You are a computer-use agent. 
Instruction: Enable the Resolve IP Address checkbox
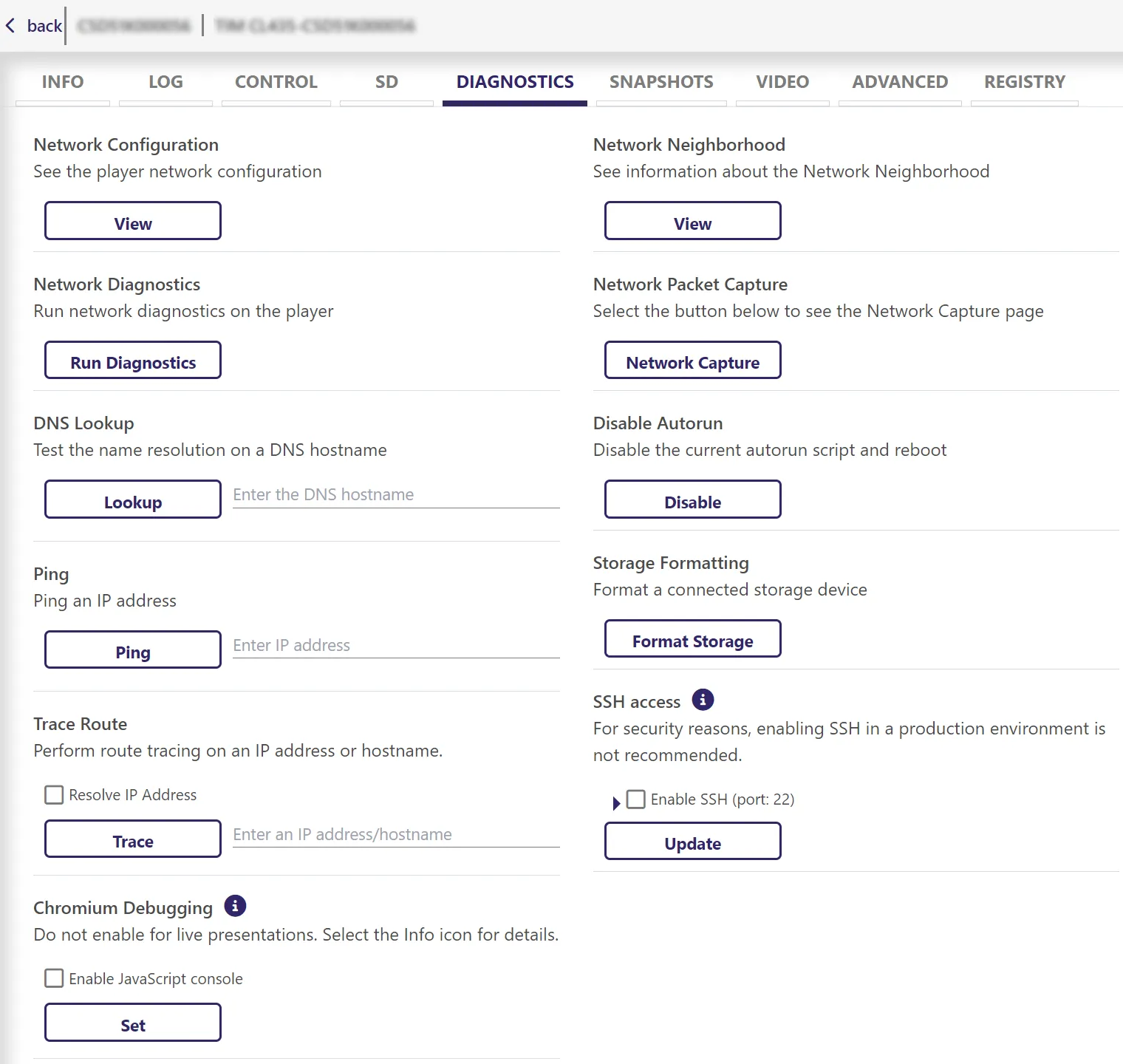coord(54,794)
